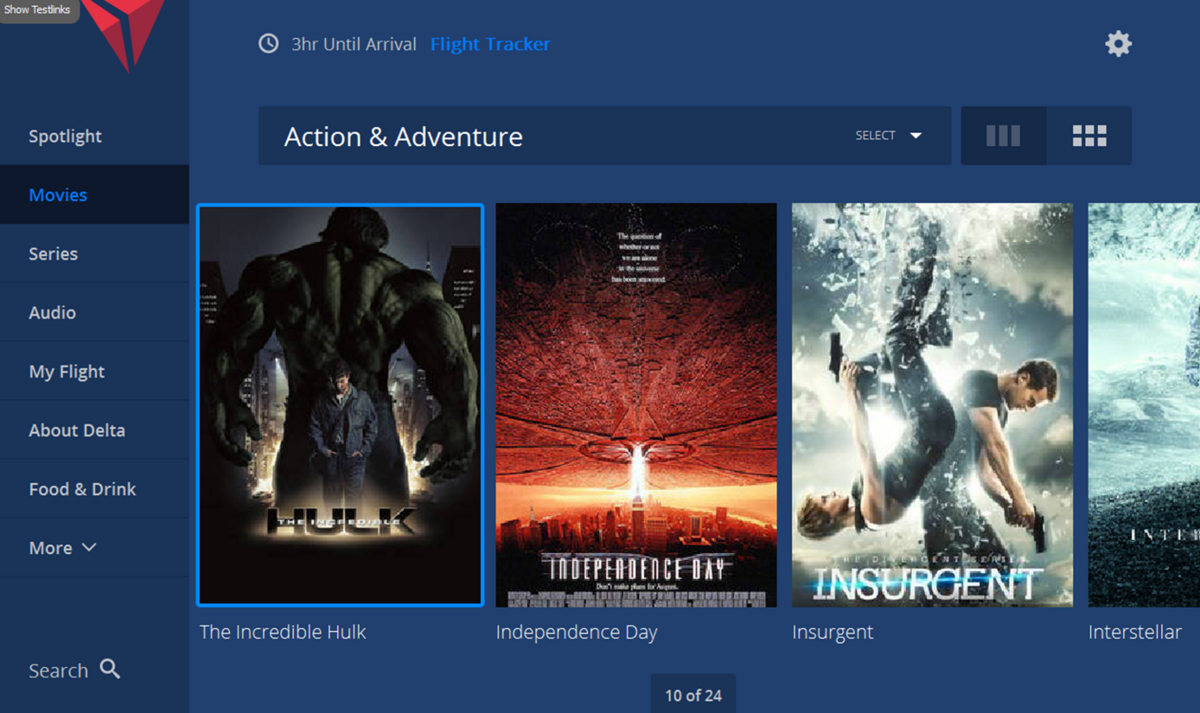
Task: Select The Incredible Hulk poster
Action: pyautogui.click(x=340, y=405)
